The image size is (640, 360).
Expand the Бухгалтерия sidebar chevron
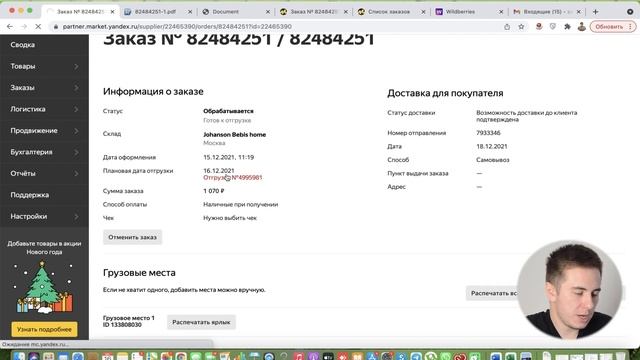(76, 152)
